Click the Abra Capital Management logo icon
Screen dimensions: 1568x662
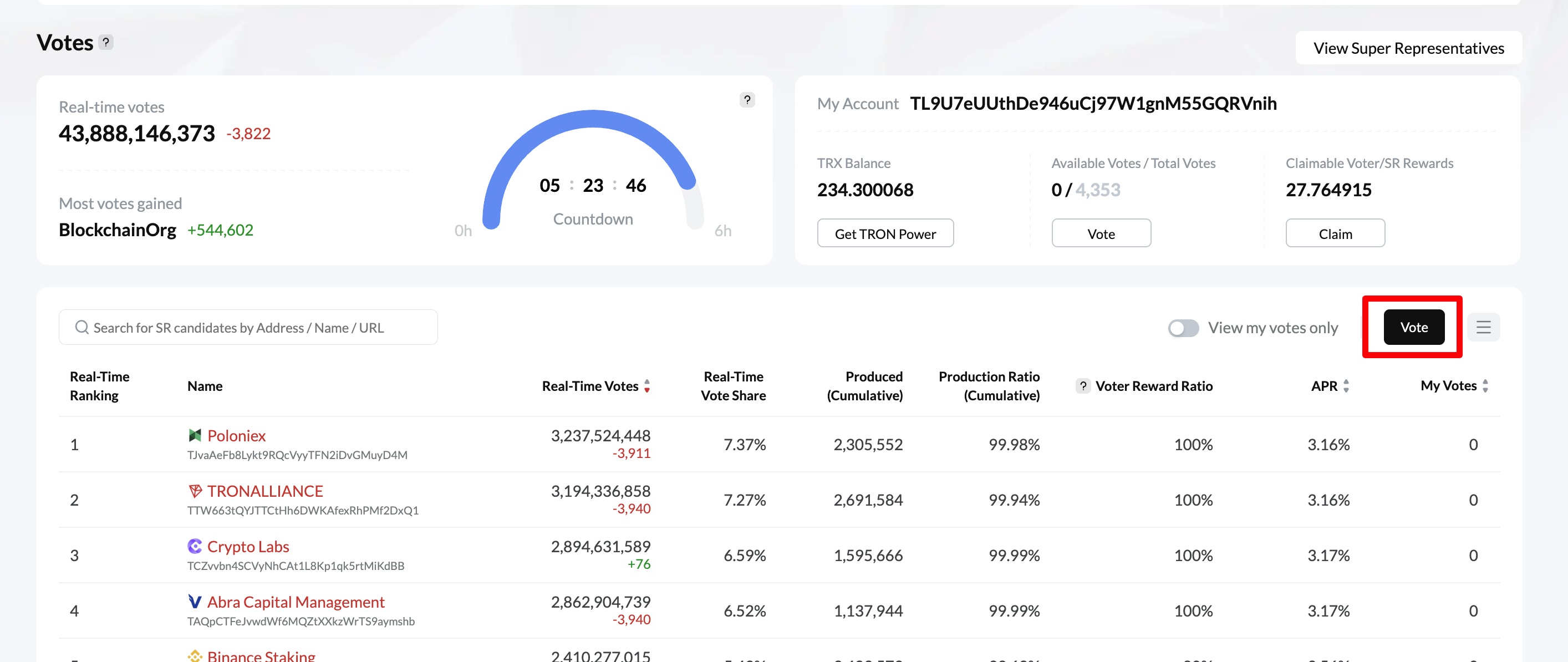click(x=195, y=601)
